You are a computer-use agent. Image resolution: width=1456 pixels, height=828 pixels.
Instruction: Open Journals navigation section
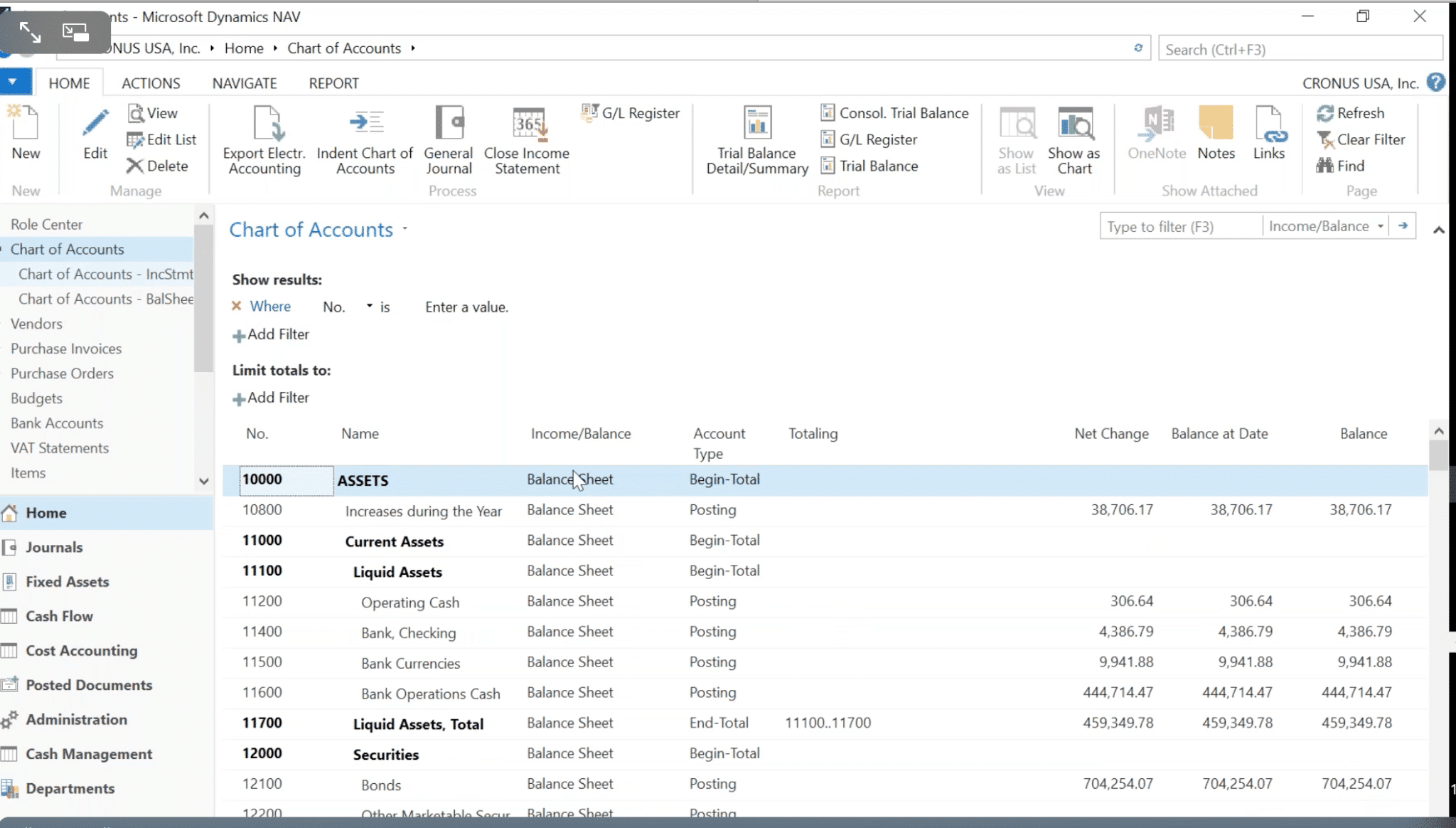pyautogui.click(x=54, y=547)
